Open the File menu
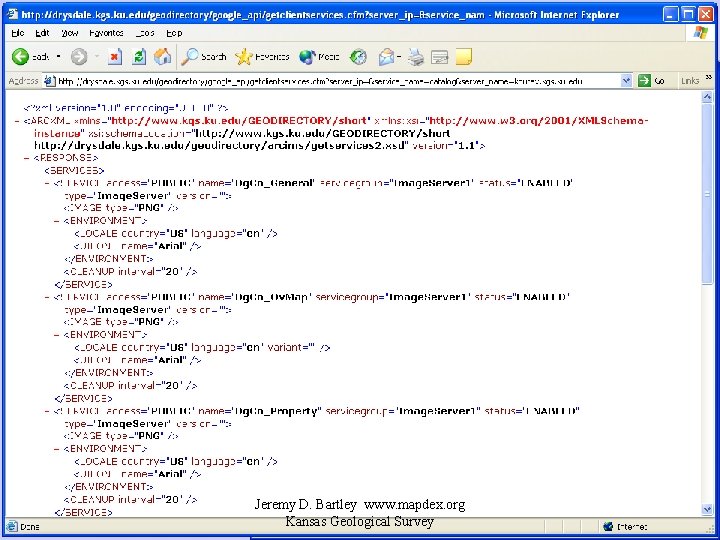This screenshot has width=720, height=540. coord(18,33)
